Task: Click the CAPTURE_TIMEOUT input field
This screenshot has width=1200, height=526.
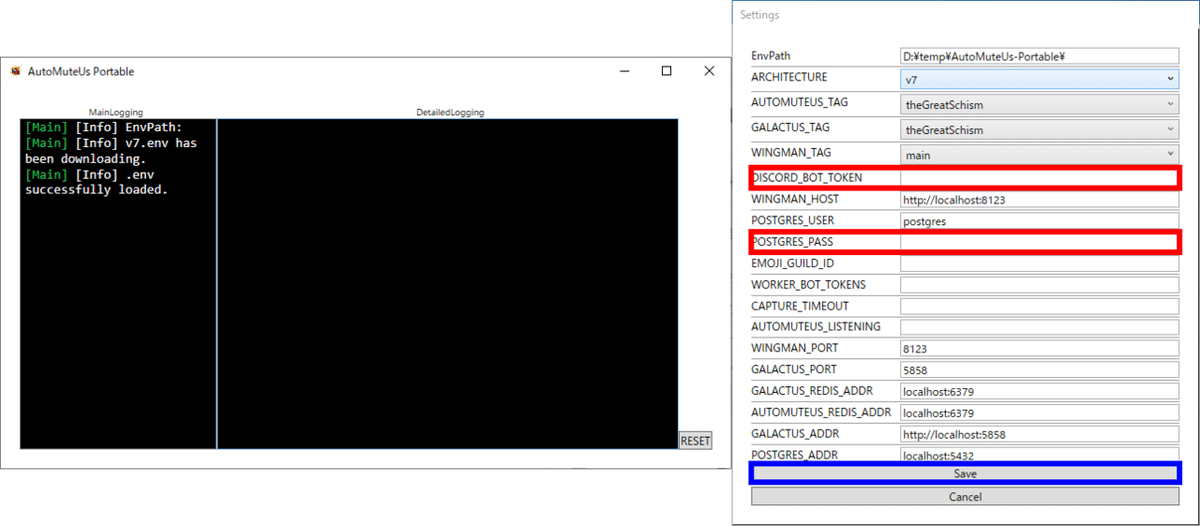Action: (x=1040, y=306)
